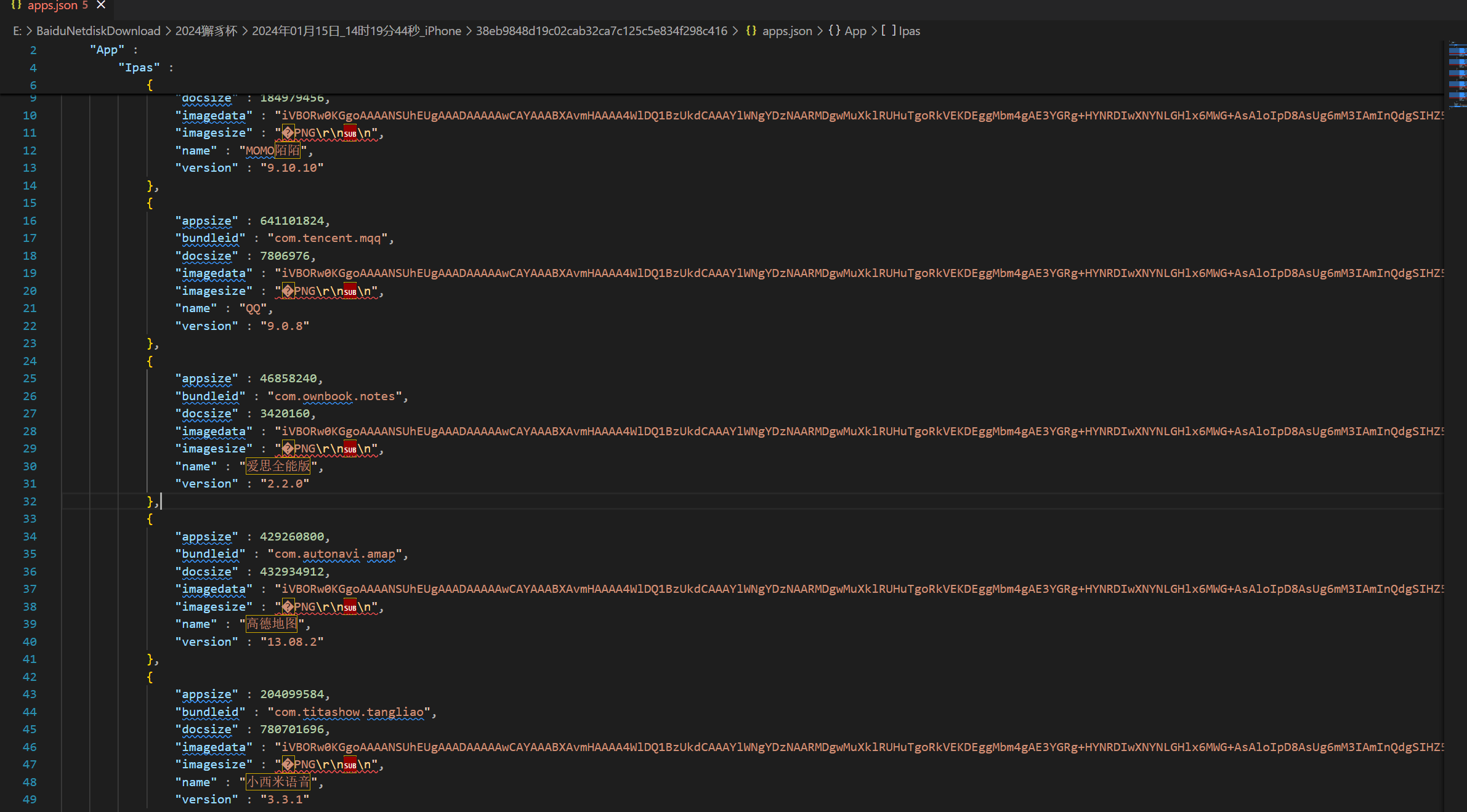Click the "imagedata" key on line 28
1467x812 pixels.
point(214,432)
